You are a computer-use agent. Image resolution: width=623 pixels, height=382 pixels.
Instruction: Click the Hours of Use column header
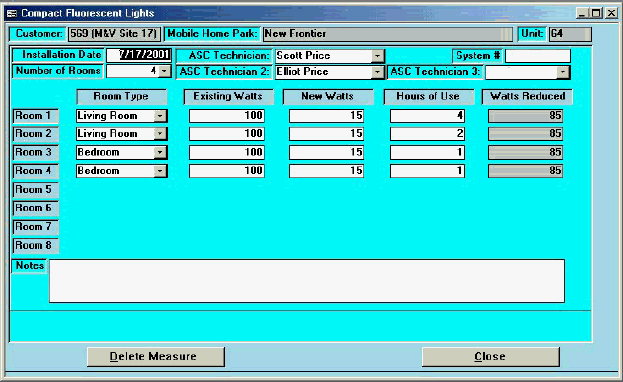pos(428,97)
